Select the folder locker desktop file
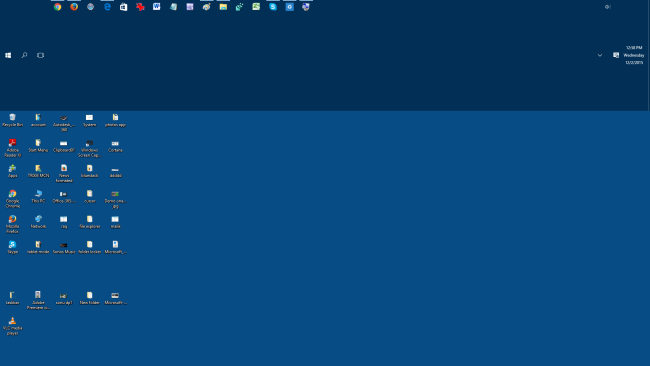The width and height of the screenshot is (650, 366). 90,247
